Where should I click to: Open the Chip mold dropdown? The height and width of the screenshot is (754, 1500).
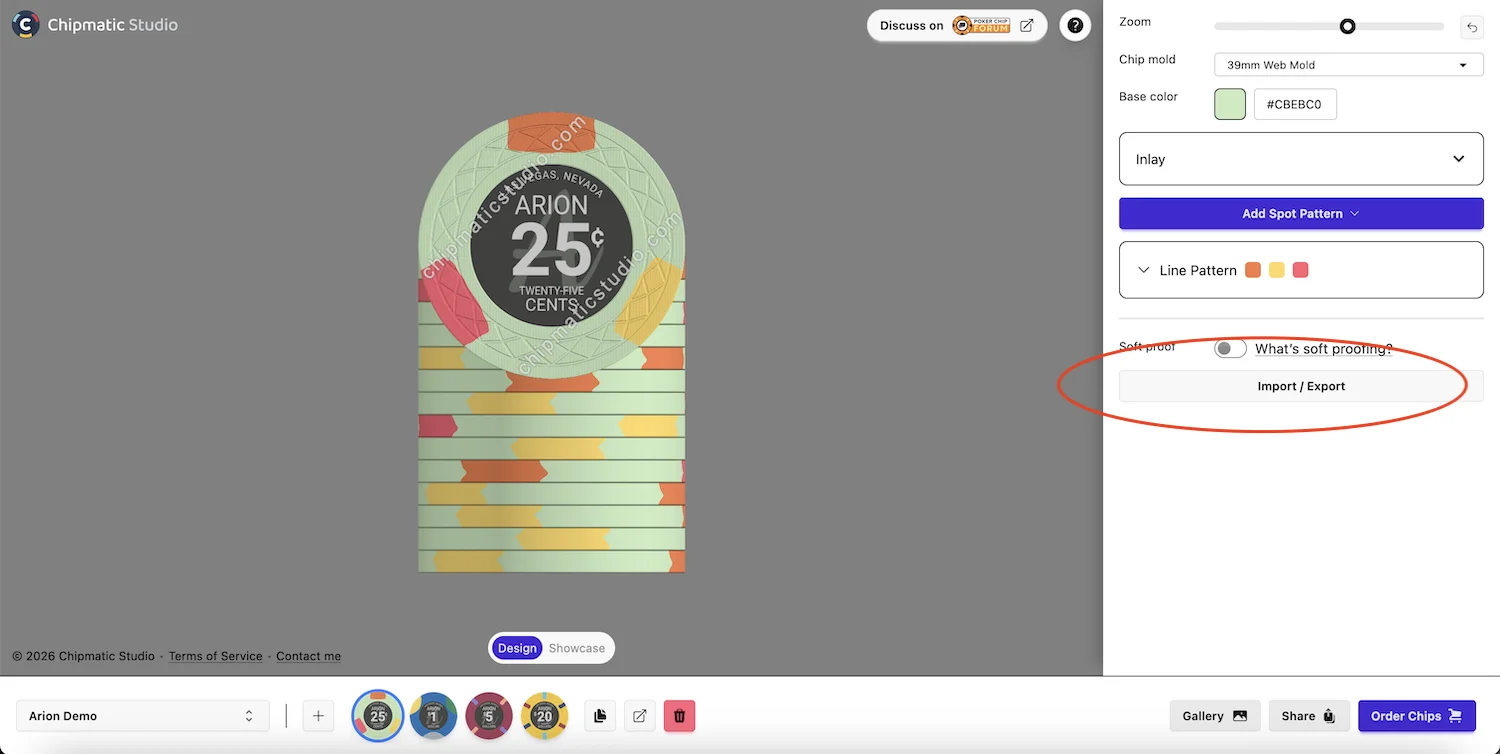1349,65
